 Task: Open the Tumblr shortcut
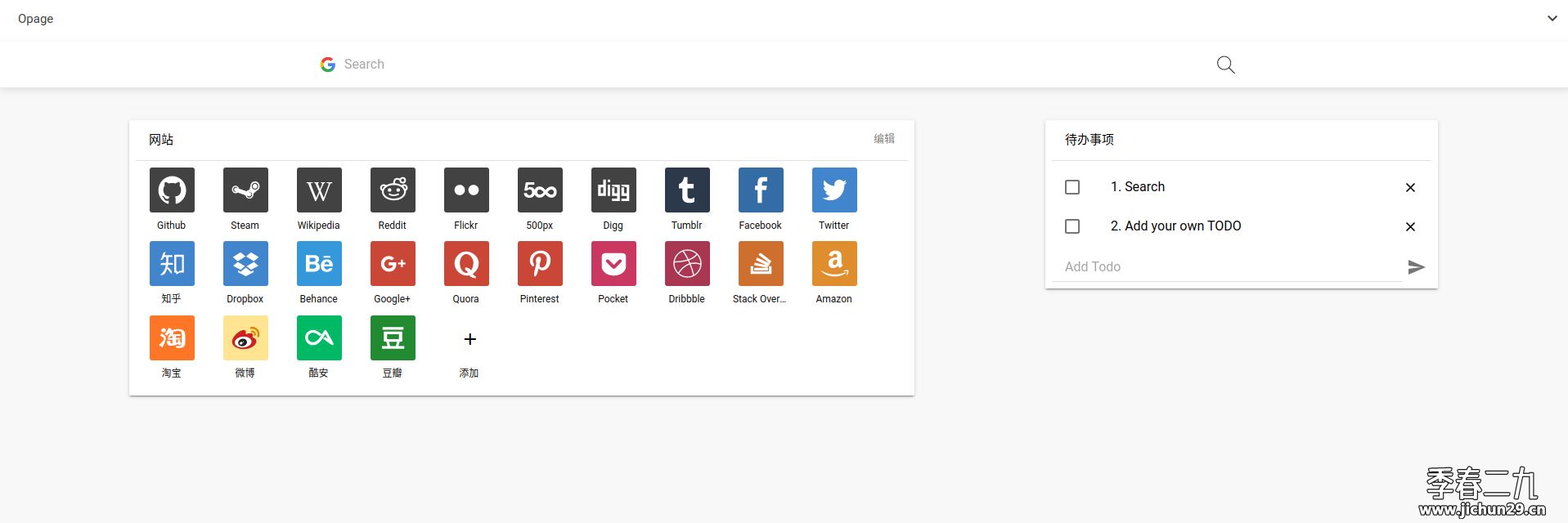pos(687,190)
